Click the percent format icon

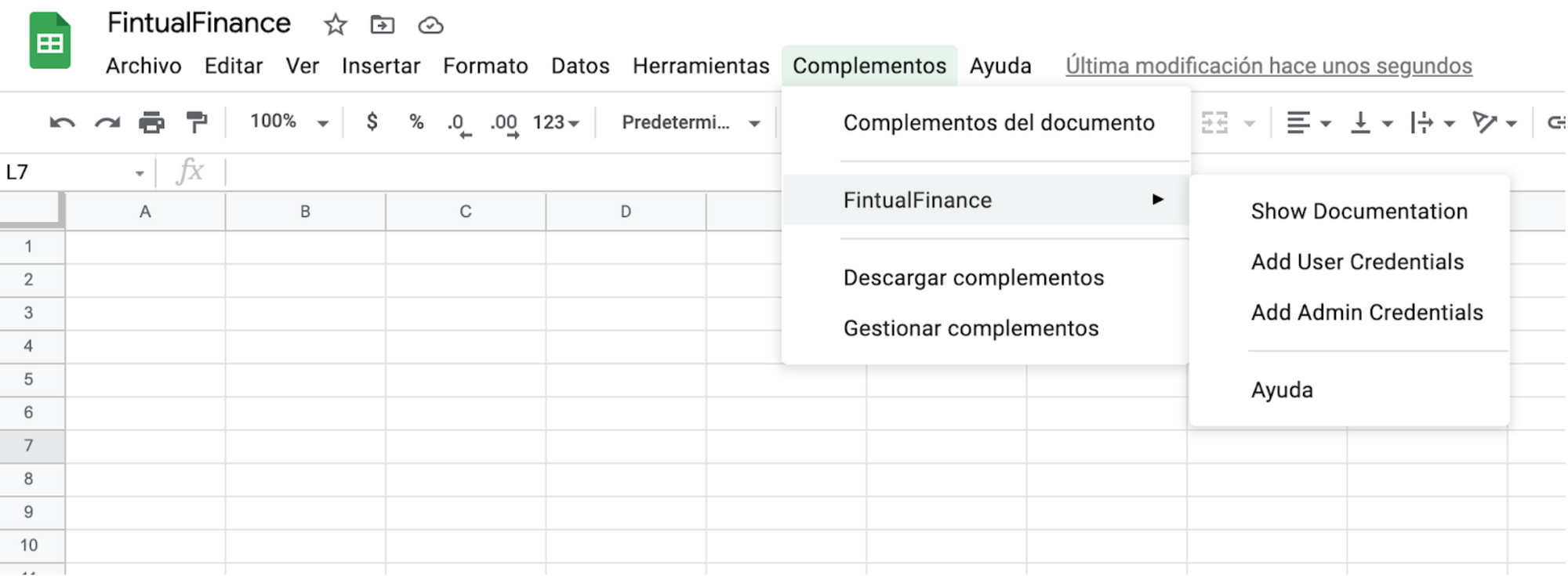pyautogui.click(x=416, y=121)
